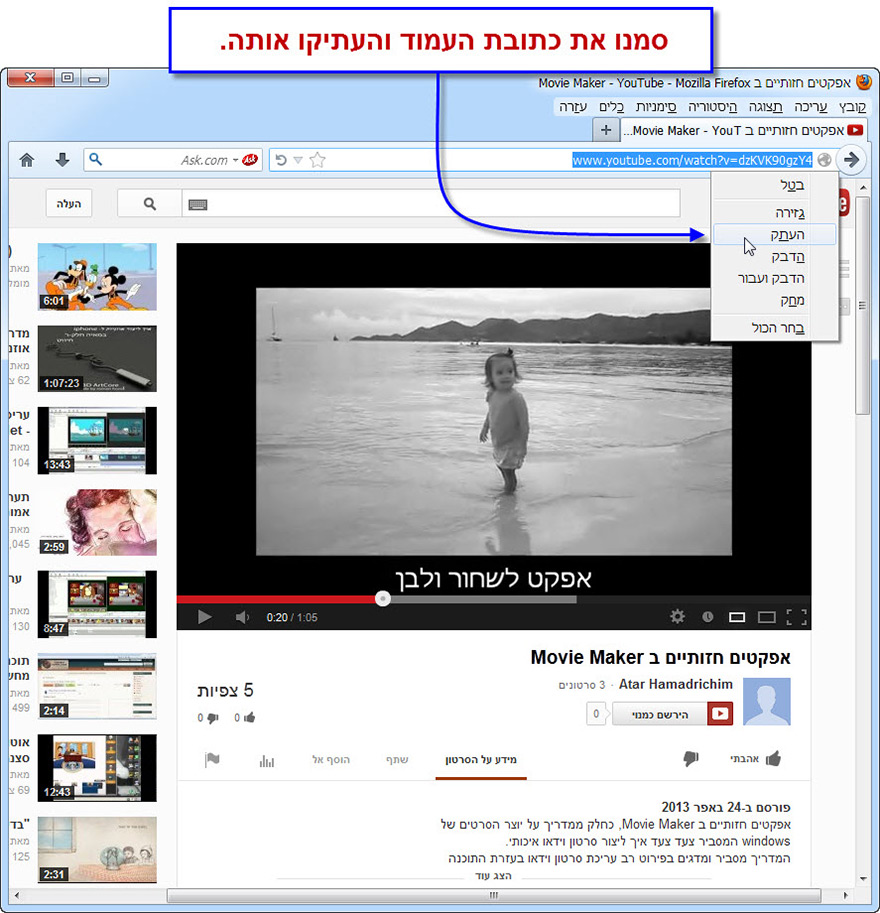Choose הדבק ועבור in the context menu
Screen dimensions: 880x913
click(775, 278)
